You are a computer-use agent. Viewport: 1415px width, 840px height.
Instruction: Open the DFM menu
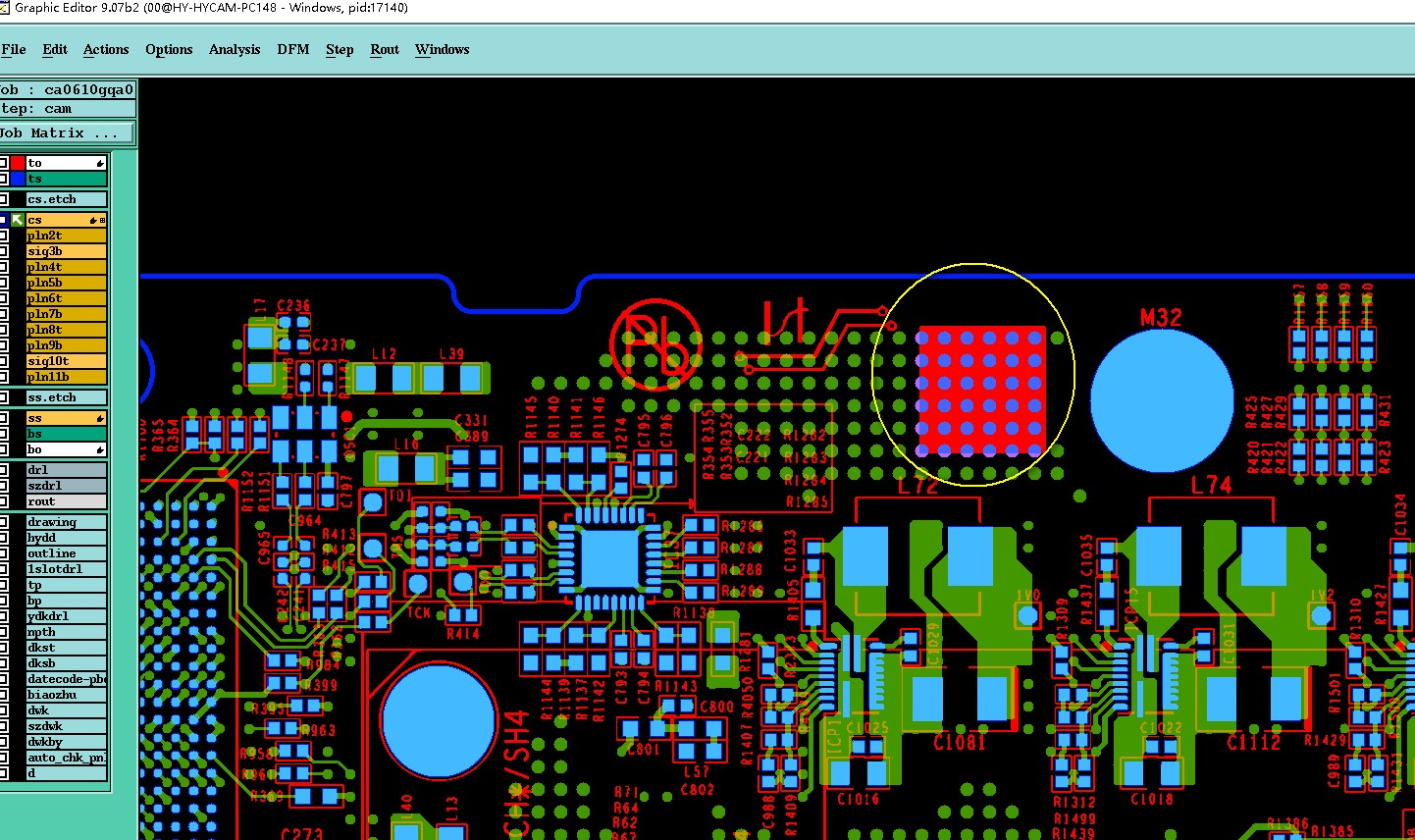point(293,49)
